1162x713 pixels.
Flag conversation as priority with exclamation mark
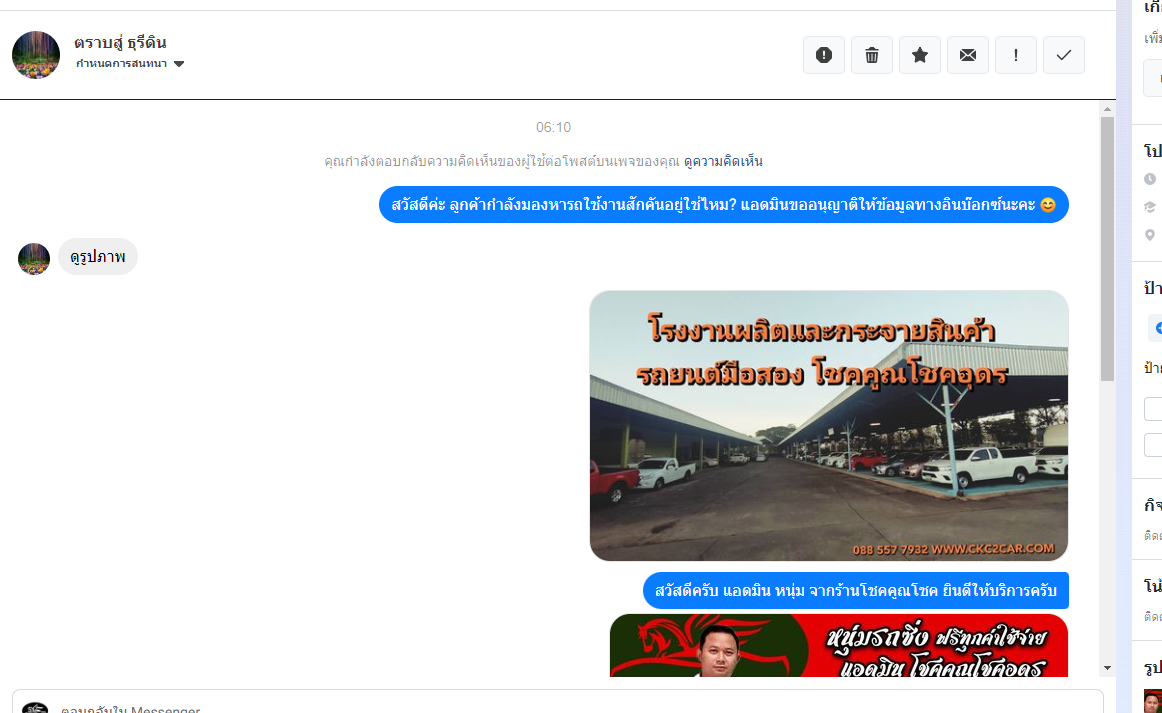1015,55
